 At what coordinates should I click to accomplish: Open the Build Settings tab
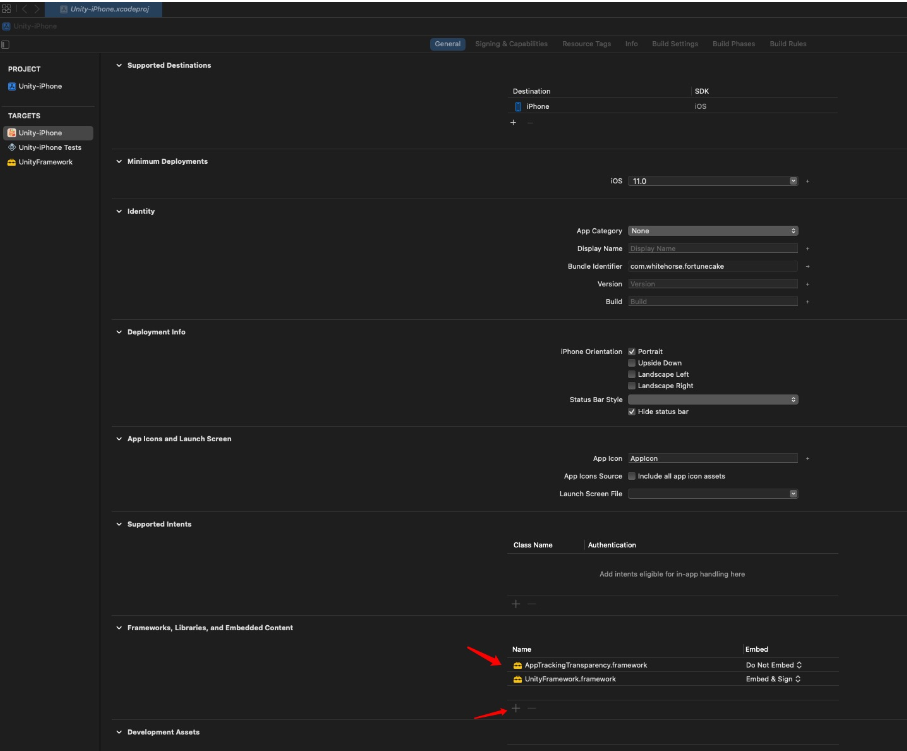click(x=675, y=44)
